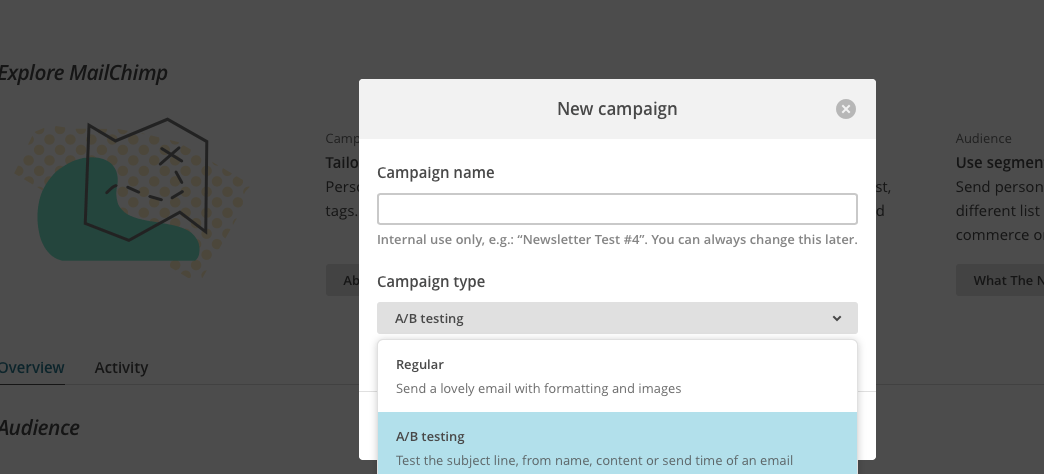
Task: Click the Campaign name input field
Action: pos(617,209)
